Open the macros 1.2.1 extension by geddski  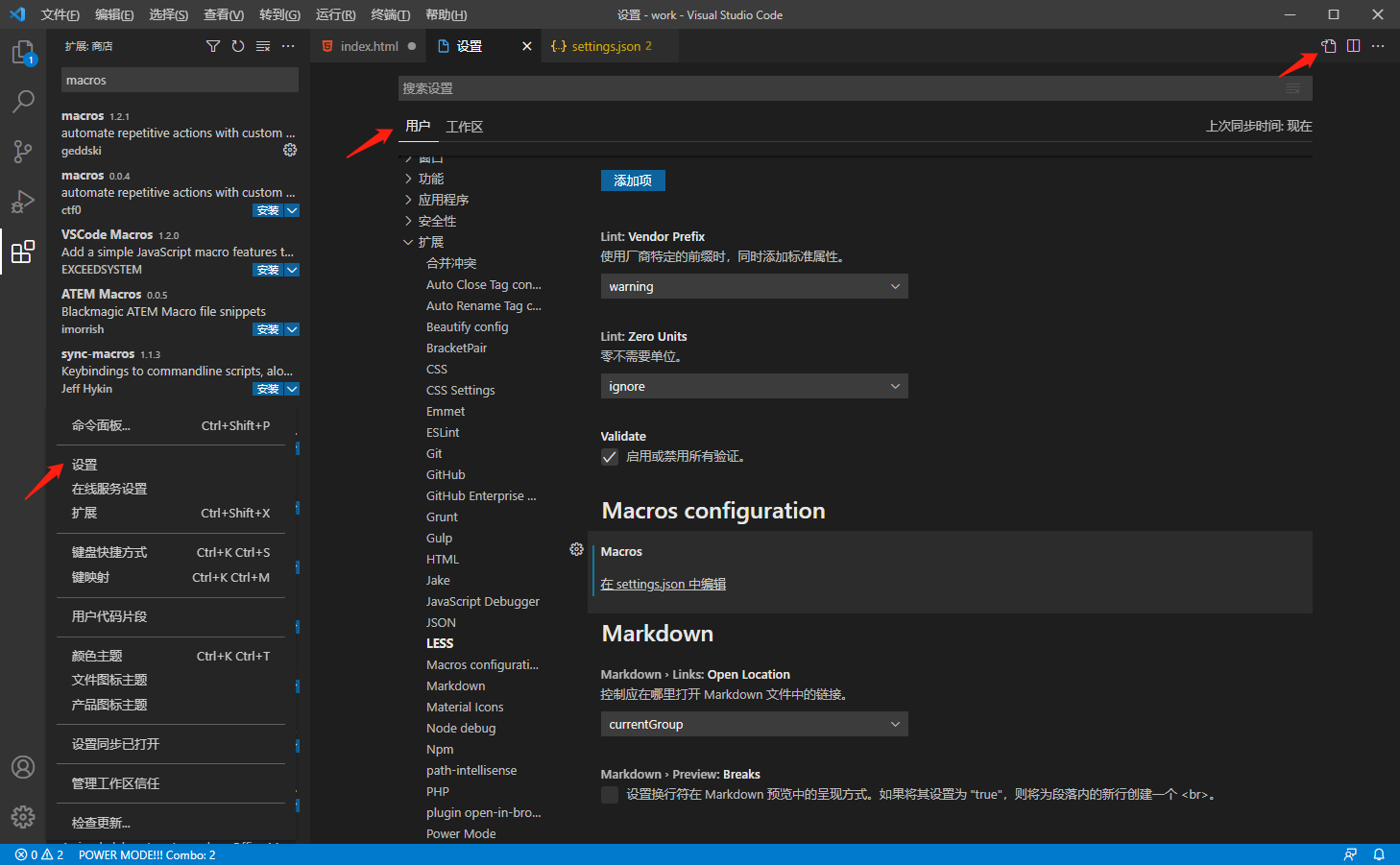click(x=180, y=132)
